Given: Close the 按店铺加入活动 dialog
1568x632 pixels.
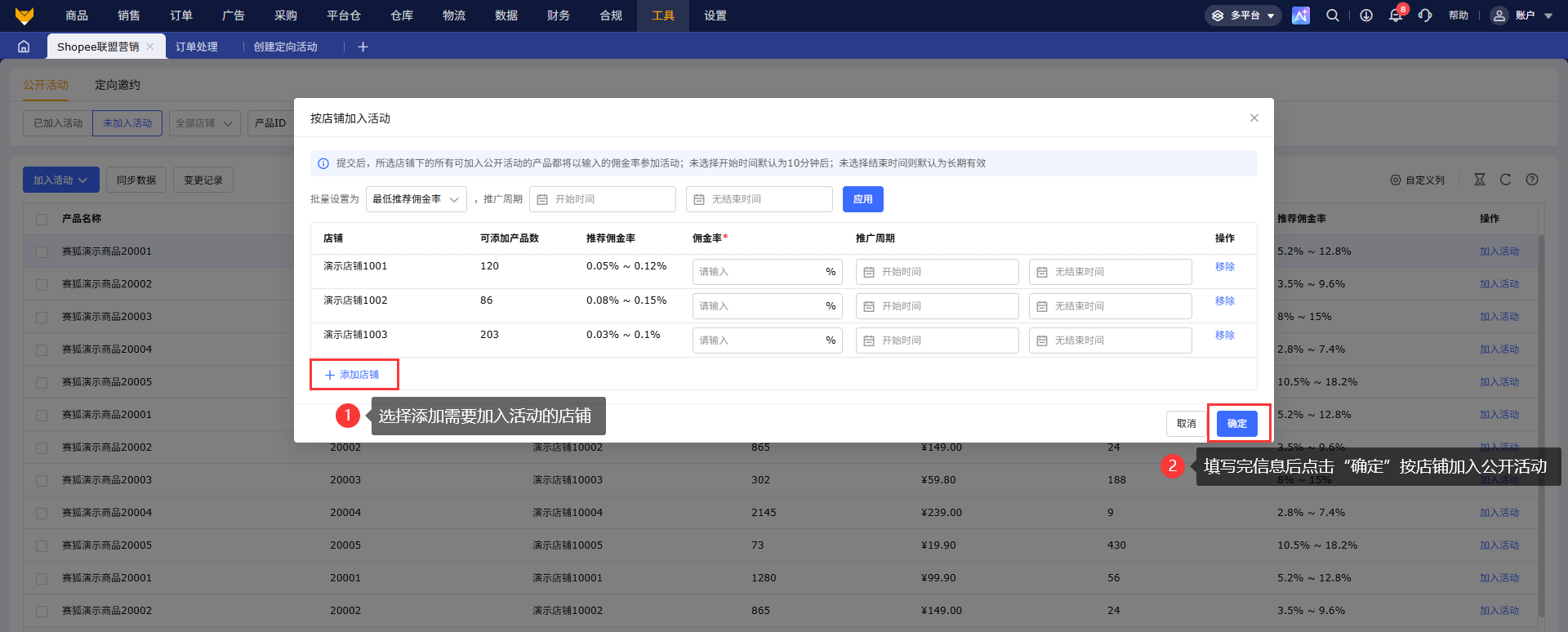Looking at the screenshot, I should [x=1254, y=118].
